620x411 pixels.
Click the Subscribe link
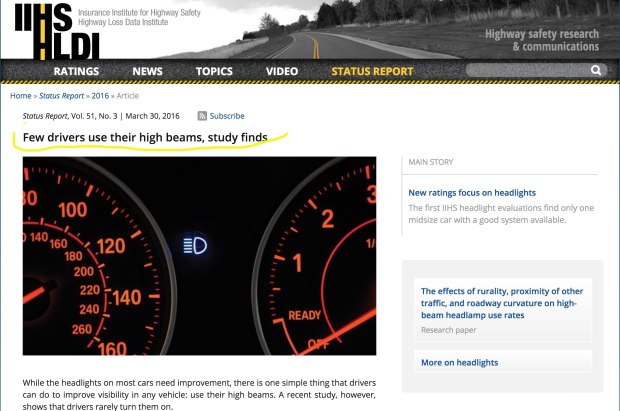coord(227,116)
